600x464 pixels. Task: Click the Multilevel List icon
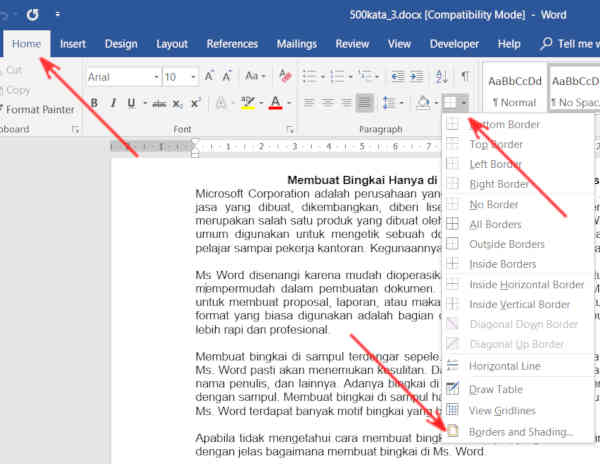point(365,77)
